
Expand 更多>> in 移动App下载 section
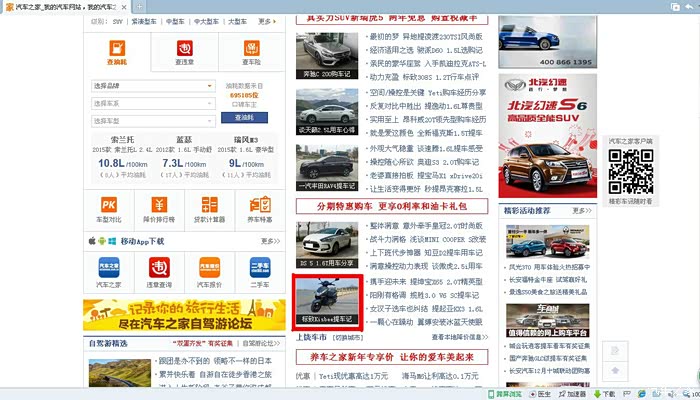click(270, 241)
